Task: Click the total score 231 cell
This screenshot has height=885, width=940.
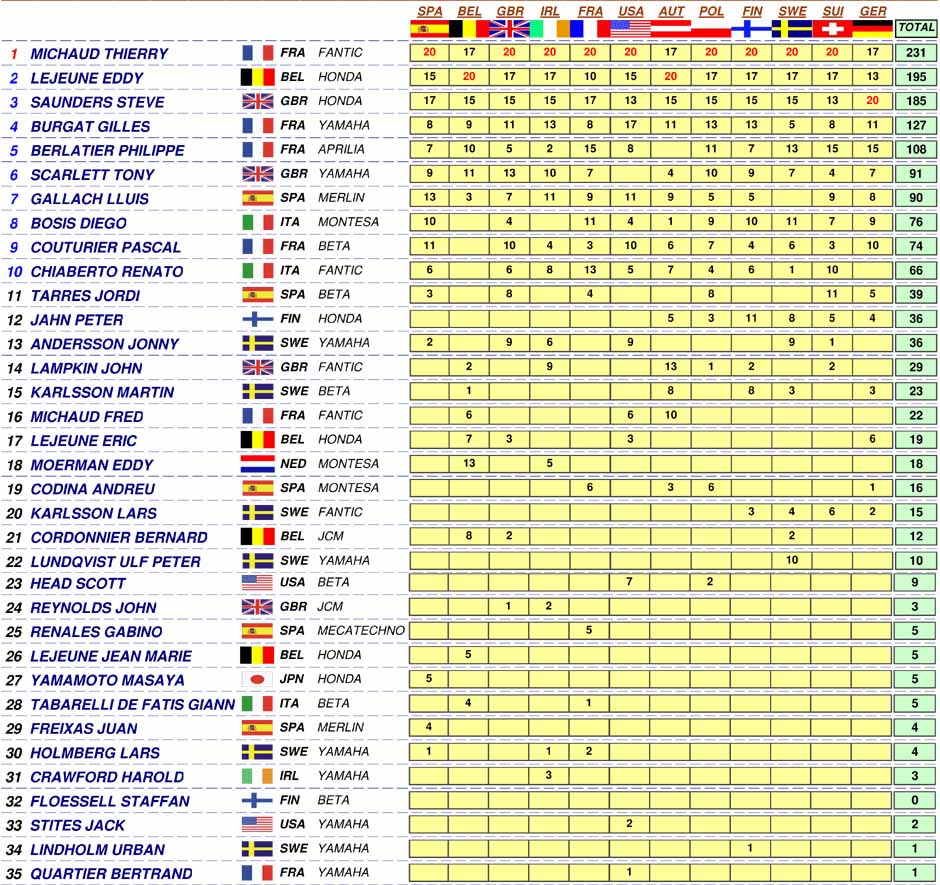Action: click(x=916, y=53)
